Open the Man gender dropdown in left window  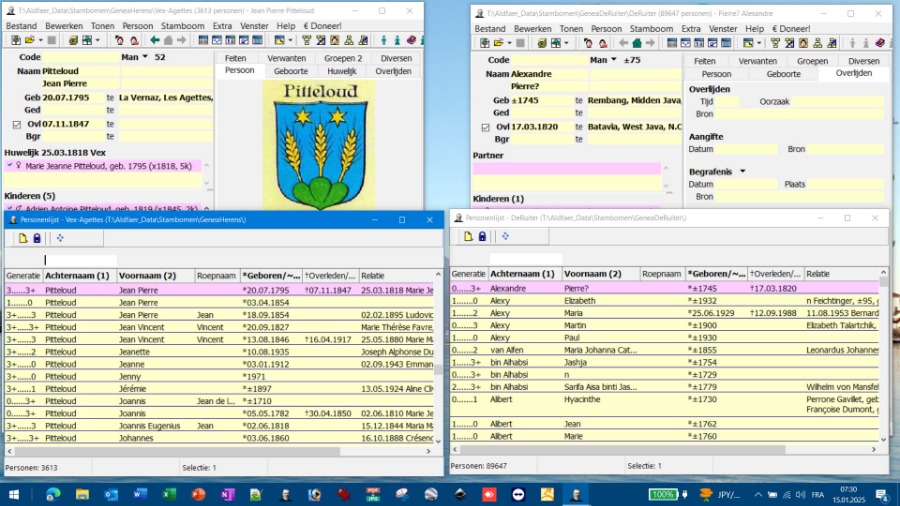click(144, 58)
